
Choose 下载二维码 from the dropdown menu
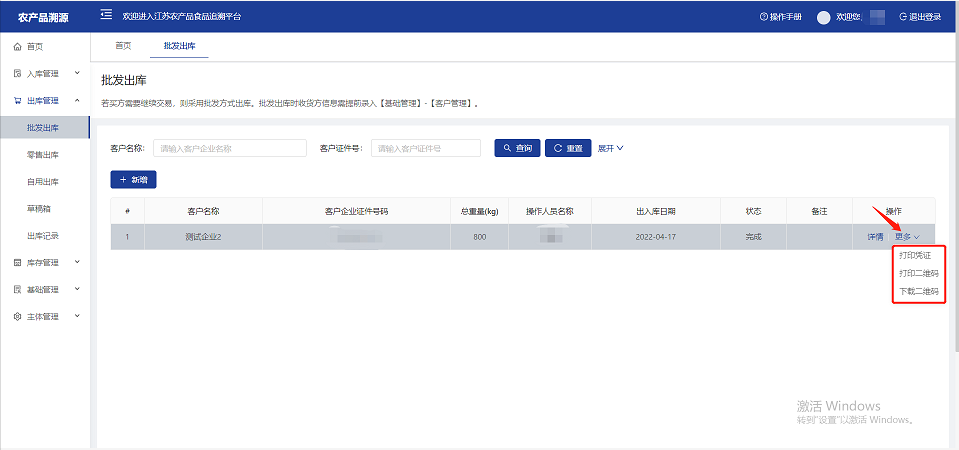(x=918, y=292)
